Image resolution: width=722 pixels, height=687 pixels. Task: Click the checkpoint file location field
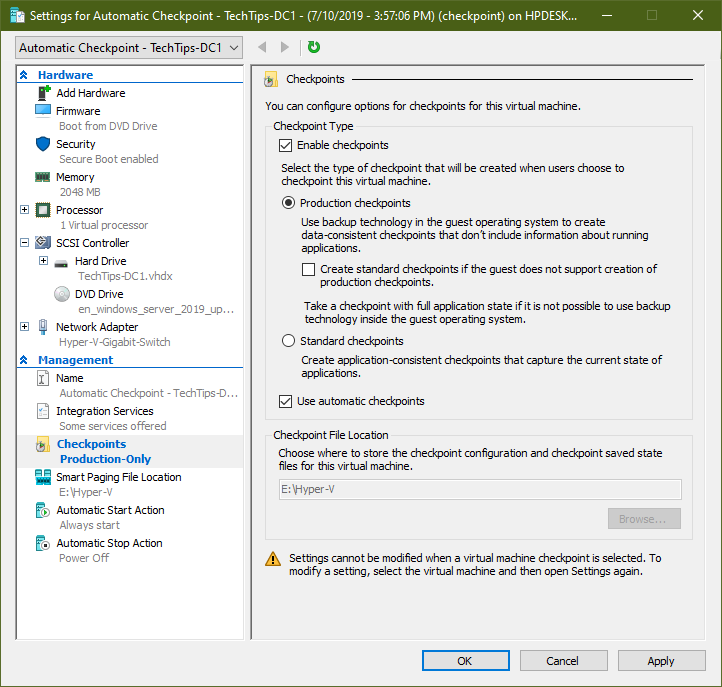pyautogui.click(x=480, y=489)
